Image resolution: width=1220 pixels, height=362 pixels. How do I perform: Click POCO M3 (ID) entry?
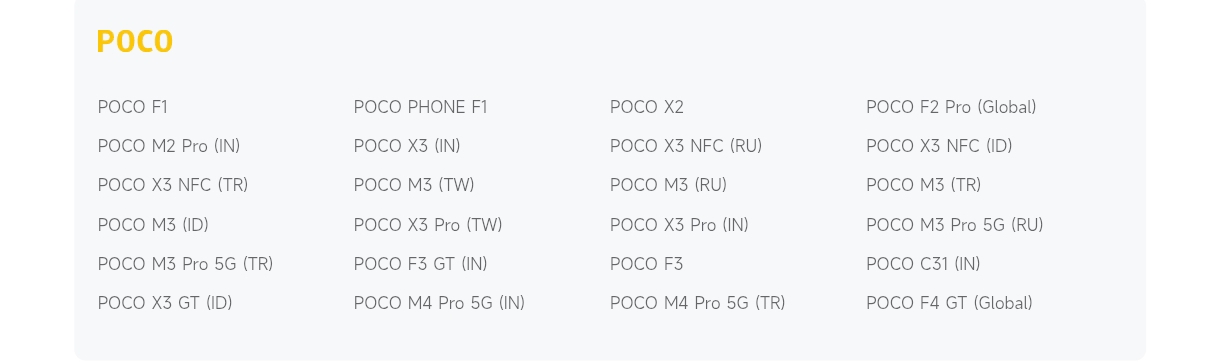click(x=153, y=225)
